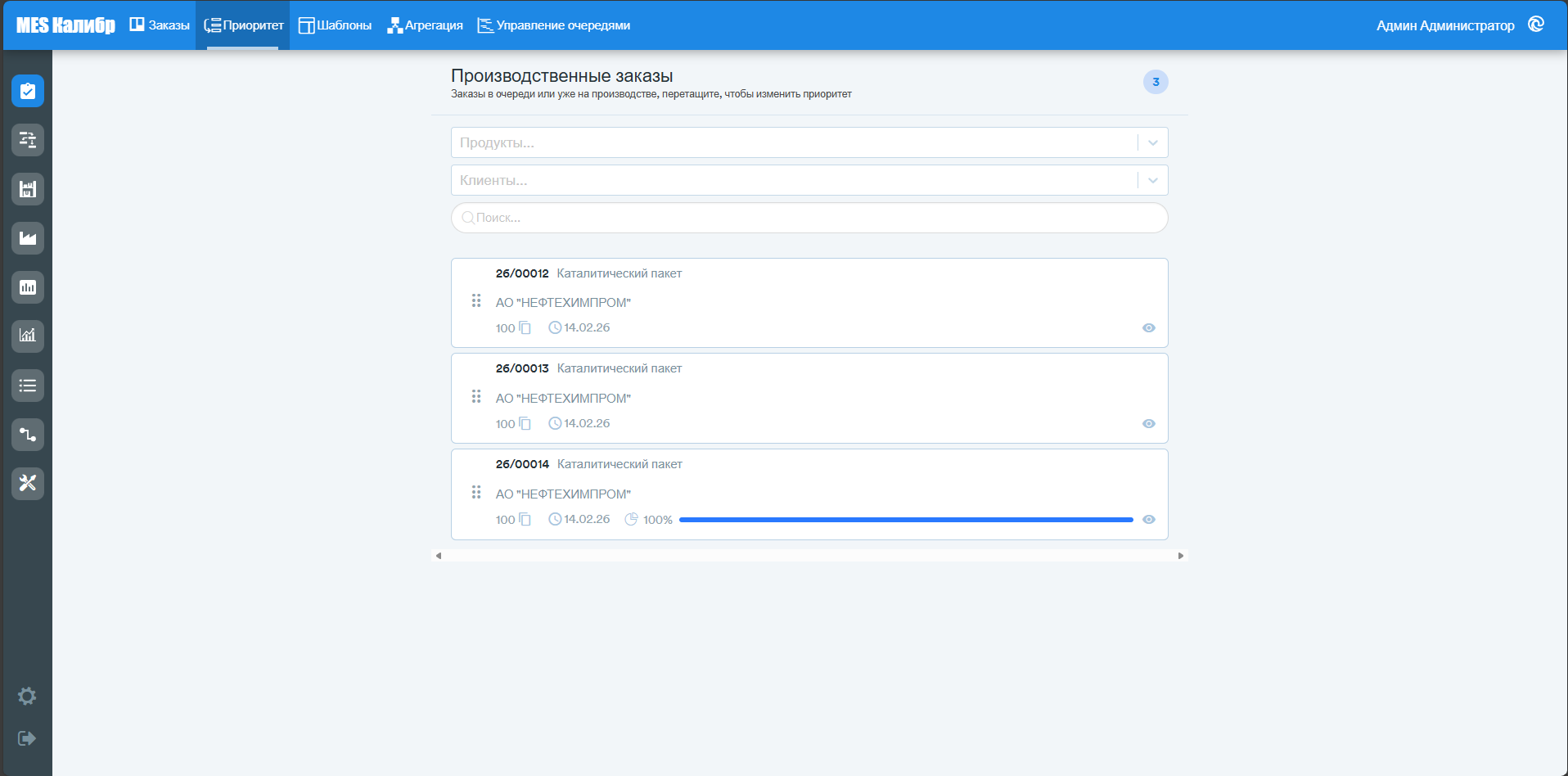
Task: Open the Агрегация tab
Action: (425, 25)
